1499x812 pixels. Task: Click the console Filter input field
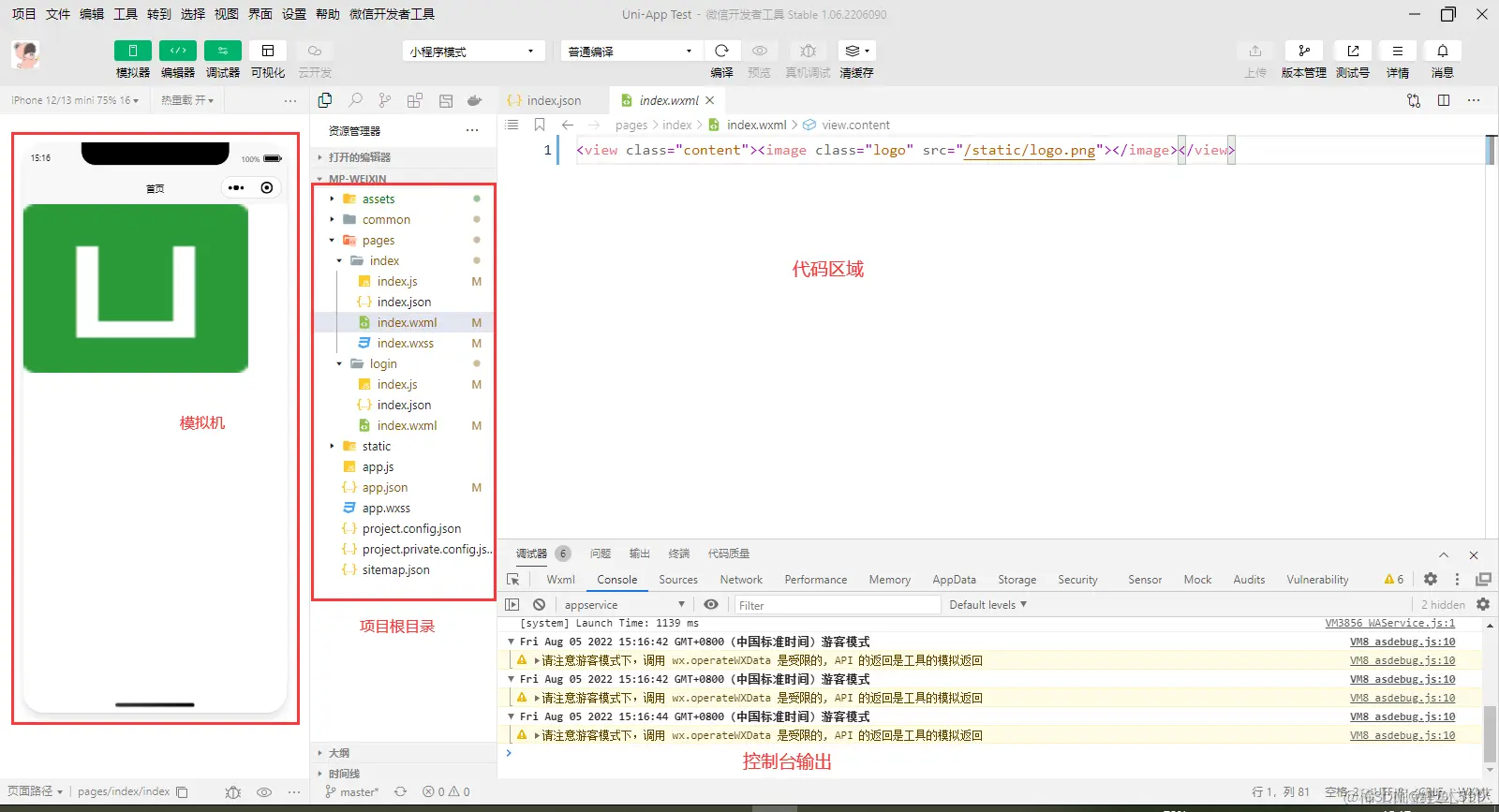pyautogui.click(x=838, y=605)
